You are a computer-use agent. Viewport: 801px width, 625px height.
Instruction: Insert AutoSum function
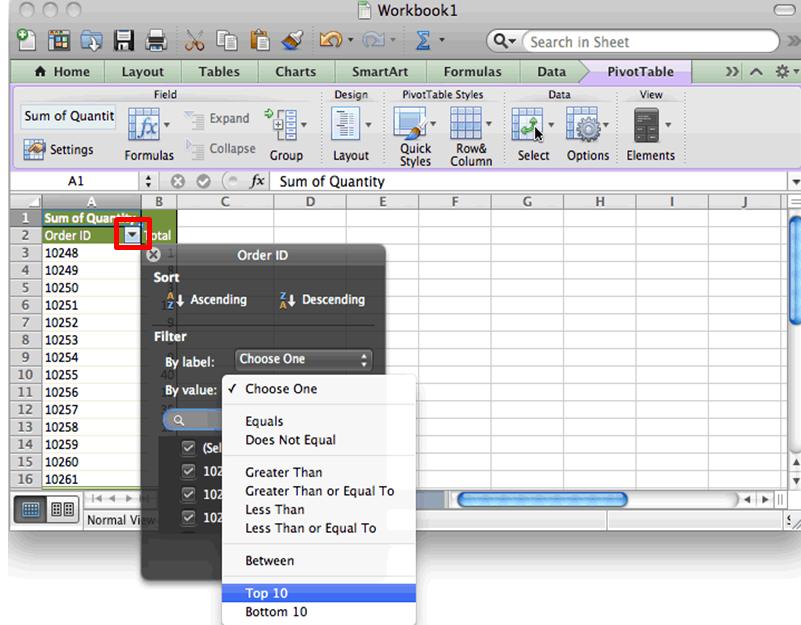422,40
